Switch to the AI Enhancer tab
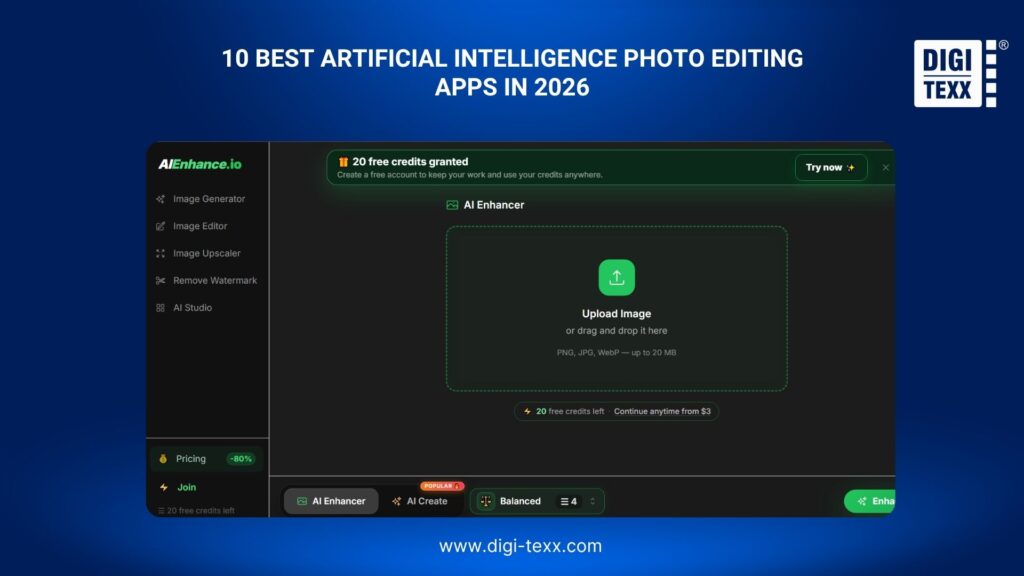Image resolution: width=1024 pixels, height=576 pixels. [x=331, y=502]
